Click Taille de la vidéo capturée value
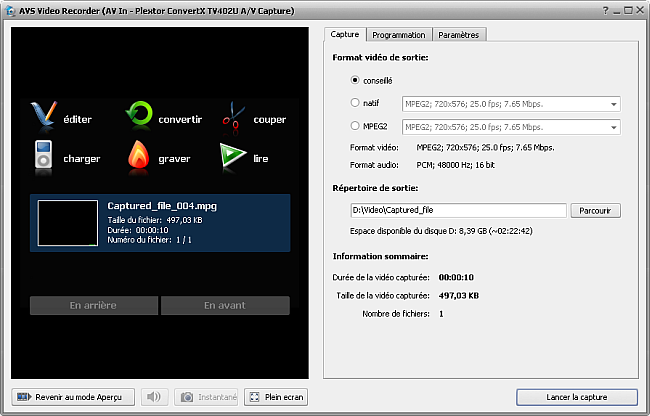This screenshot has width=650, height=416. (458, 295)
